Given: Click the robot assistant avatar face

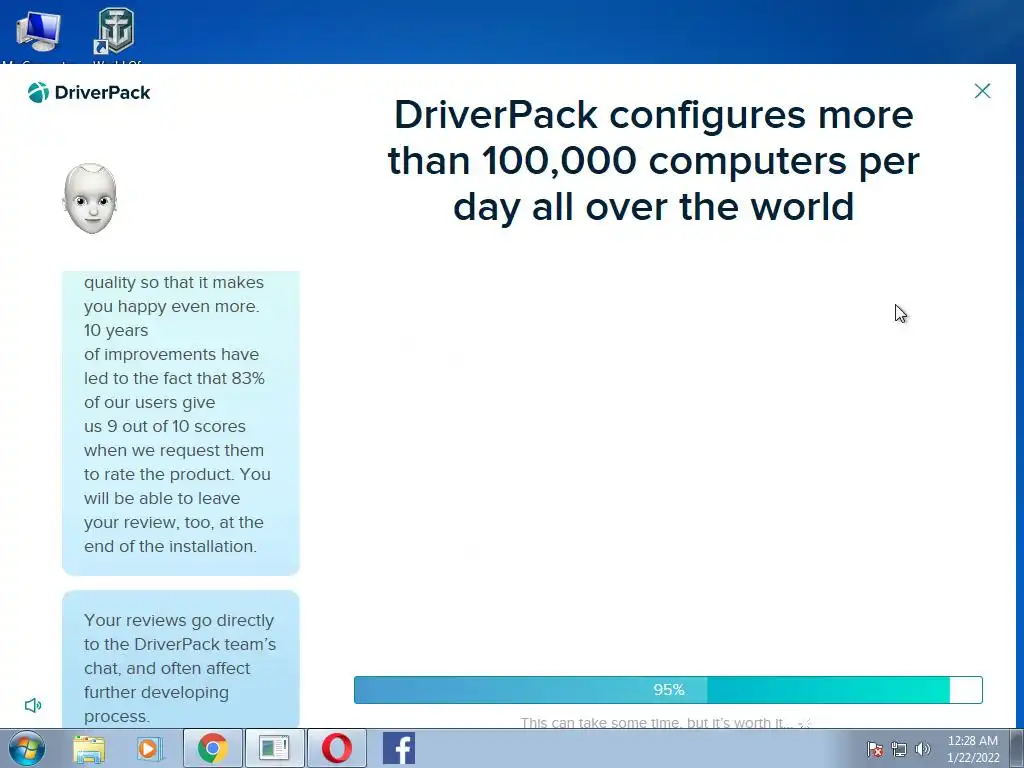Looking at the screenshot, I should coord(90,199).
